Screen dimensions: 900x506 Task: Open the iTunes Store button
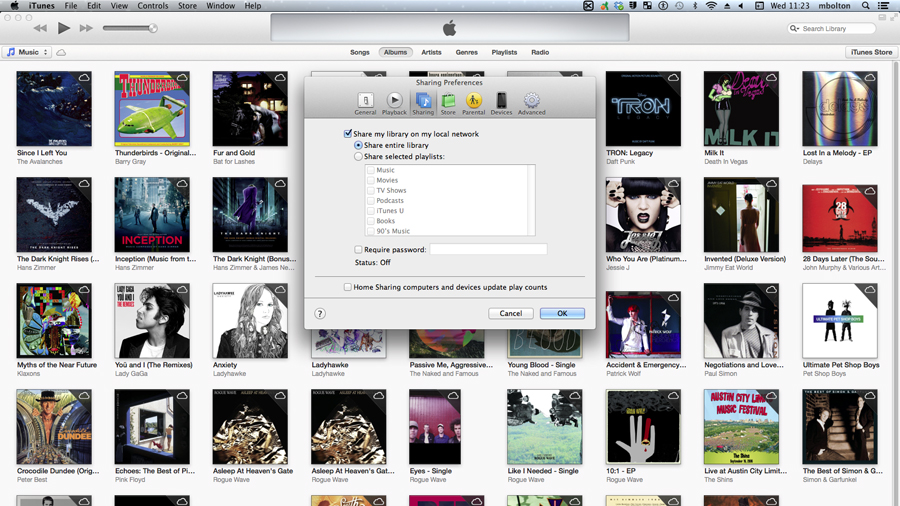[x=871, y=52]
